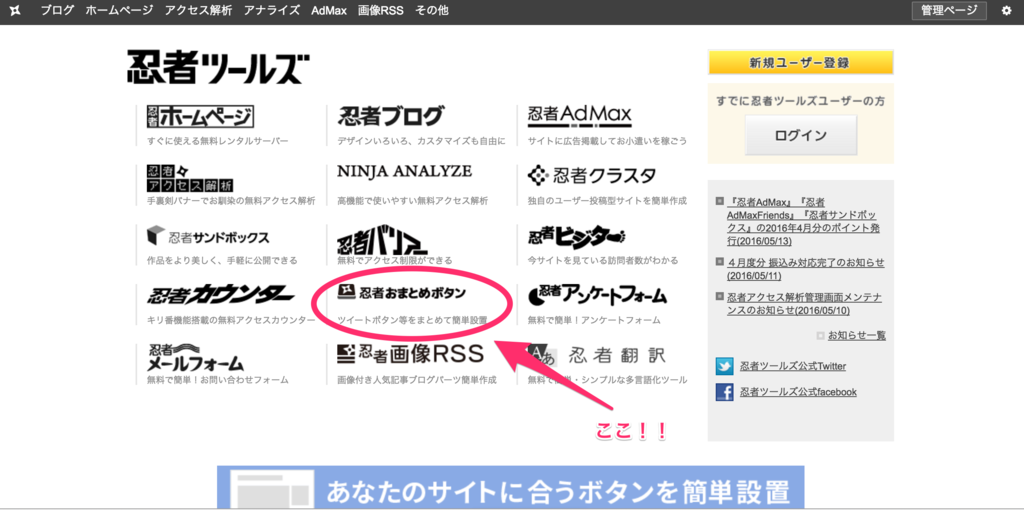Open NINJA ANALYZE logo
The height and width of the screenshot is (510, 1024).
(404, 171)
